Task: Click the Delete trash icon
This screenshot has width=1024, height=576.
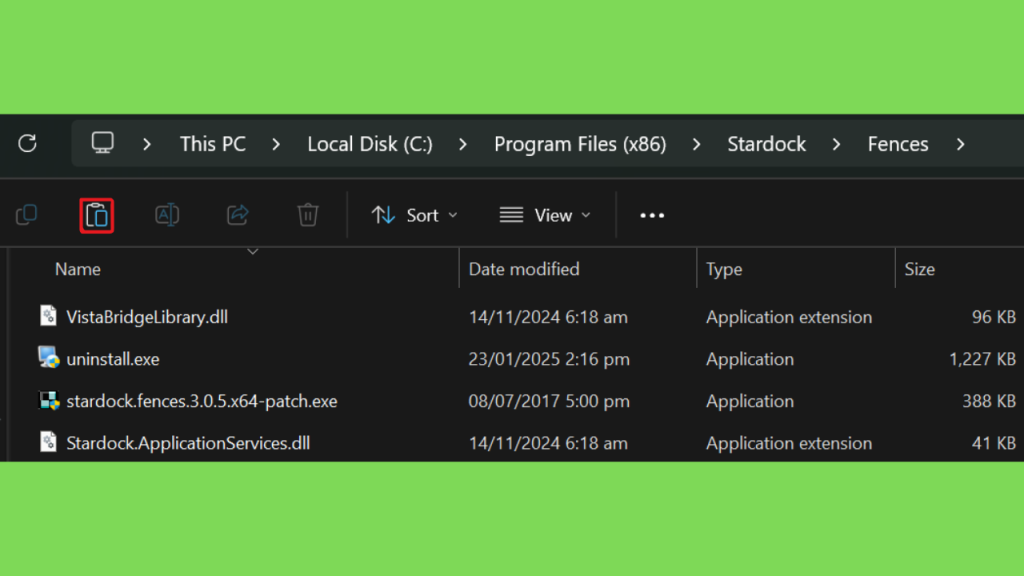Action: point(308,215)
